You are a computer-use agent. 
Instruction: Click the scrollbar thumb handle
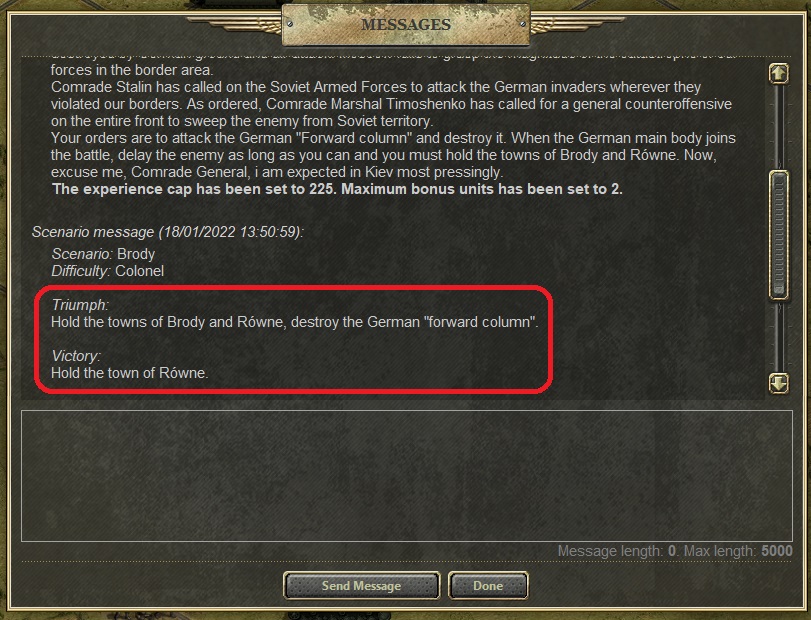[x=779, y=235]
